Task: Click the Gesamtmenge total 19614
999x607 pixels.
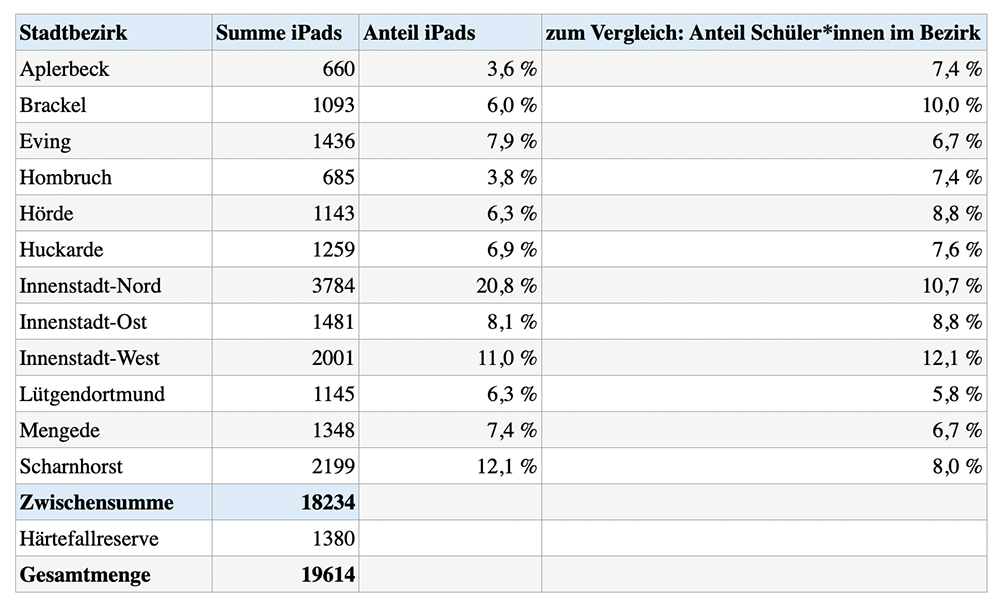Action: 285,575
